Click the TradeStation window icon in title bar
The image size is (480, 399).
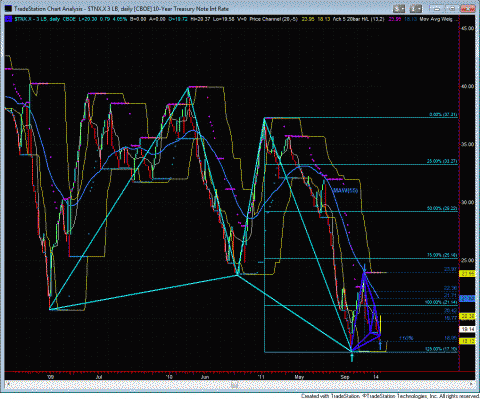[x=8, y=9]
